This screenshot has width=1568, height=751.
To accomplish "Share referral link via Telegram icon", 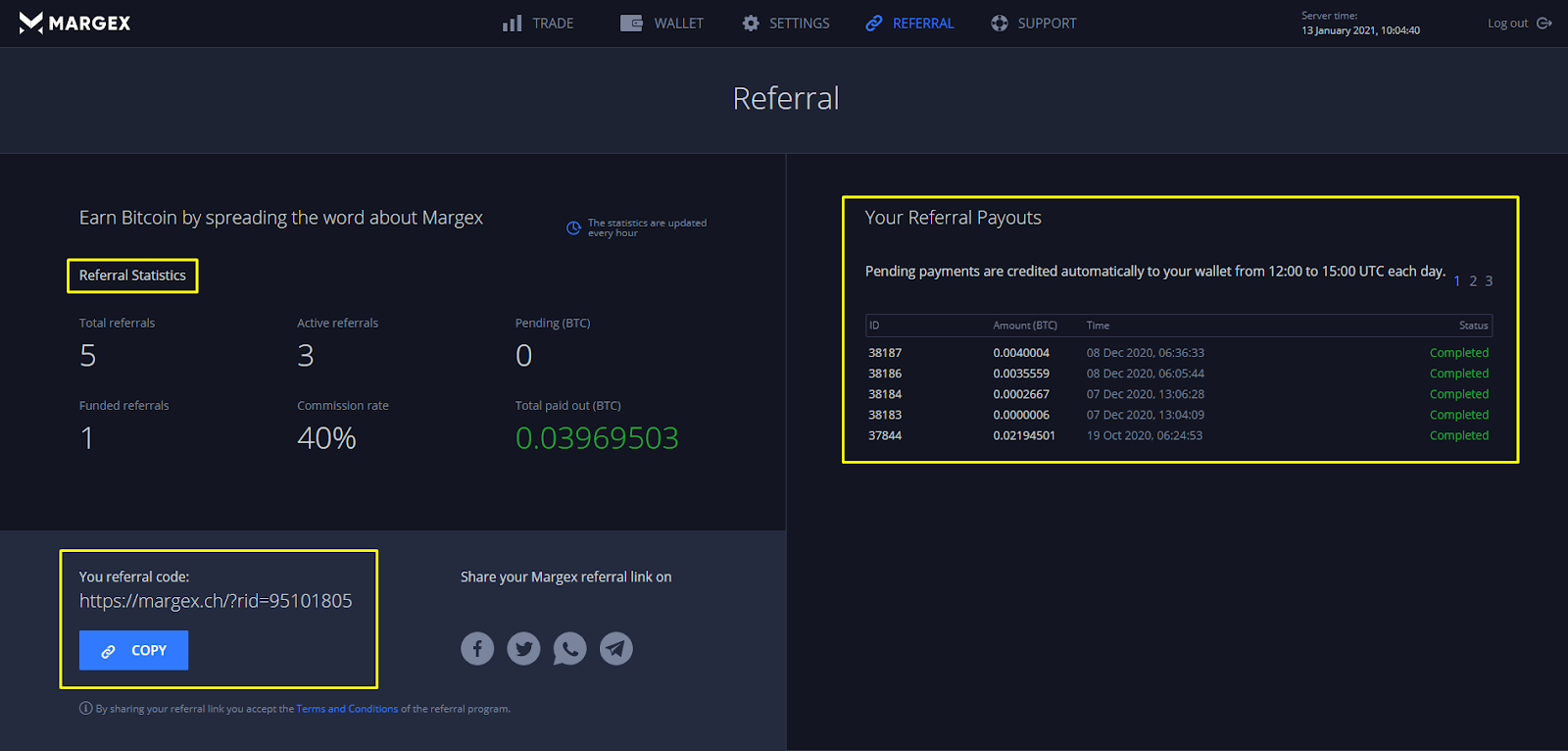I will (615, 648).
